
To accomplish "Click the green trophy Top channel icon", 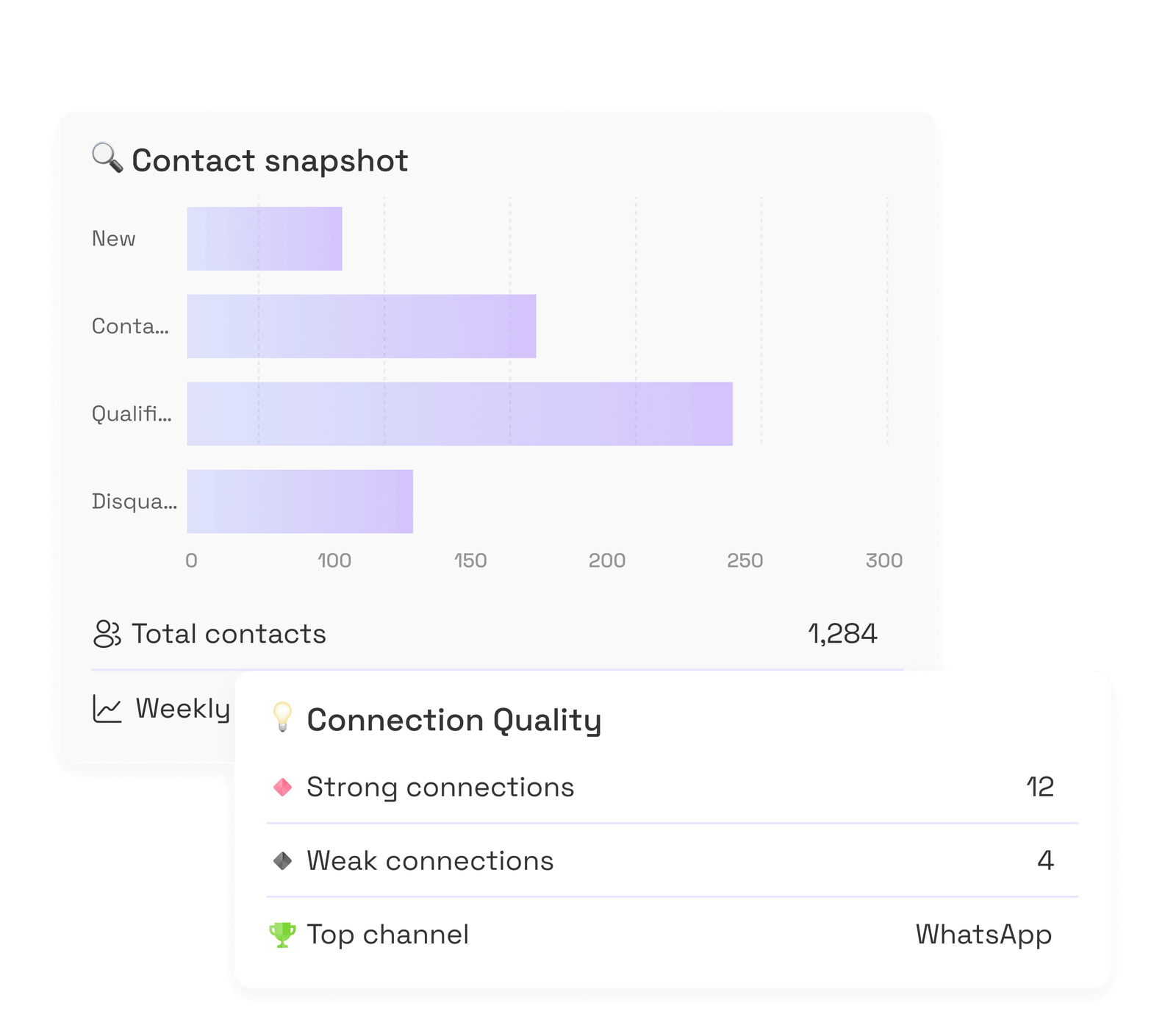I will [x=282, y=935].
